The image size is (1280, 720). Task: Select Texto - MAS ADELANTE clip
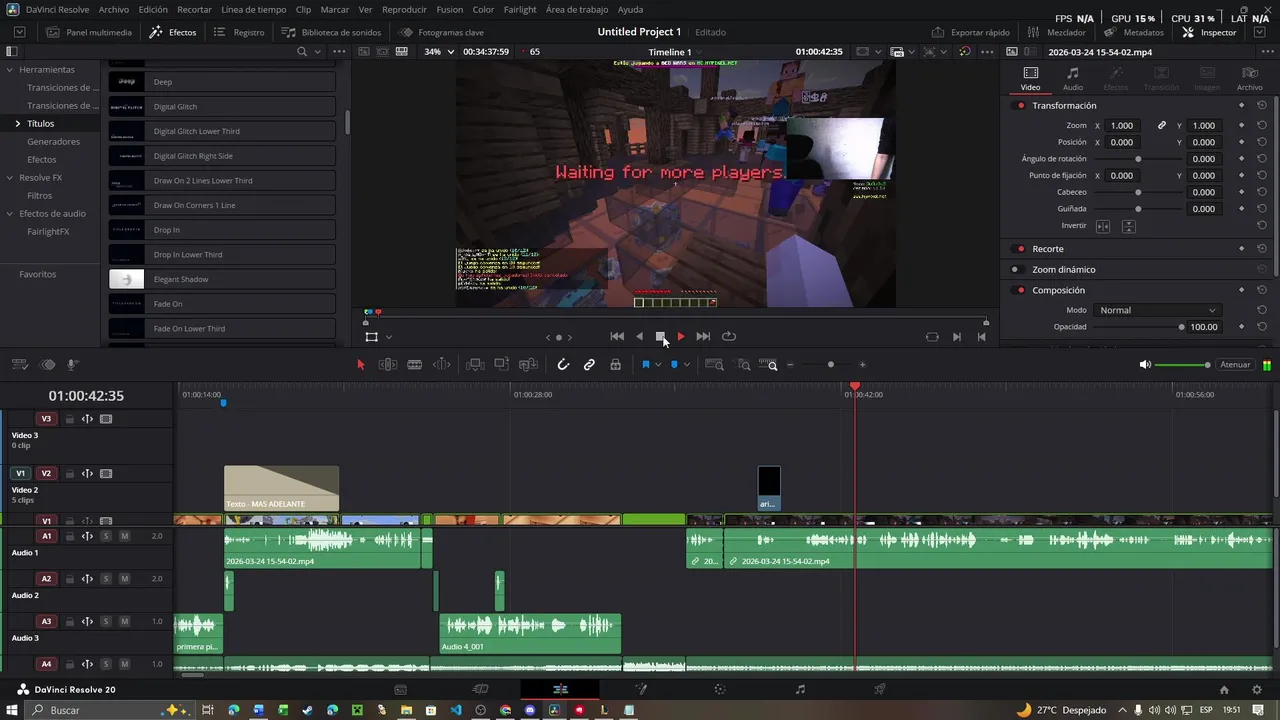pos(281,489)
